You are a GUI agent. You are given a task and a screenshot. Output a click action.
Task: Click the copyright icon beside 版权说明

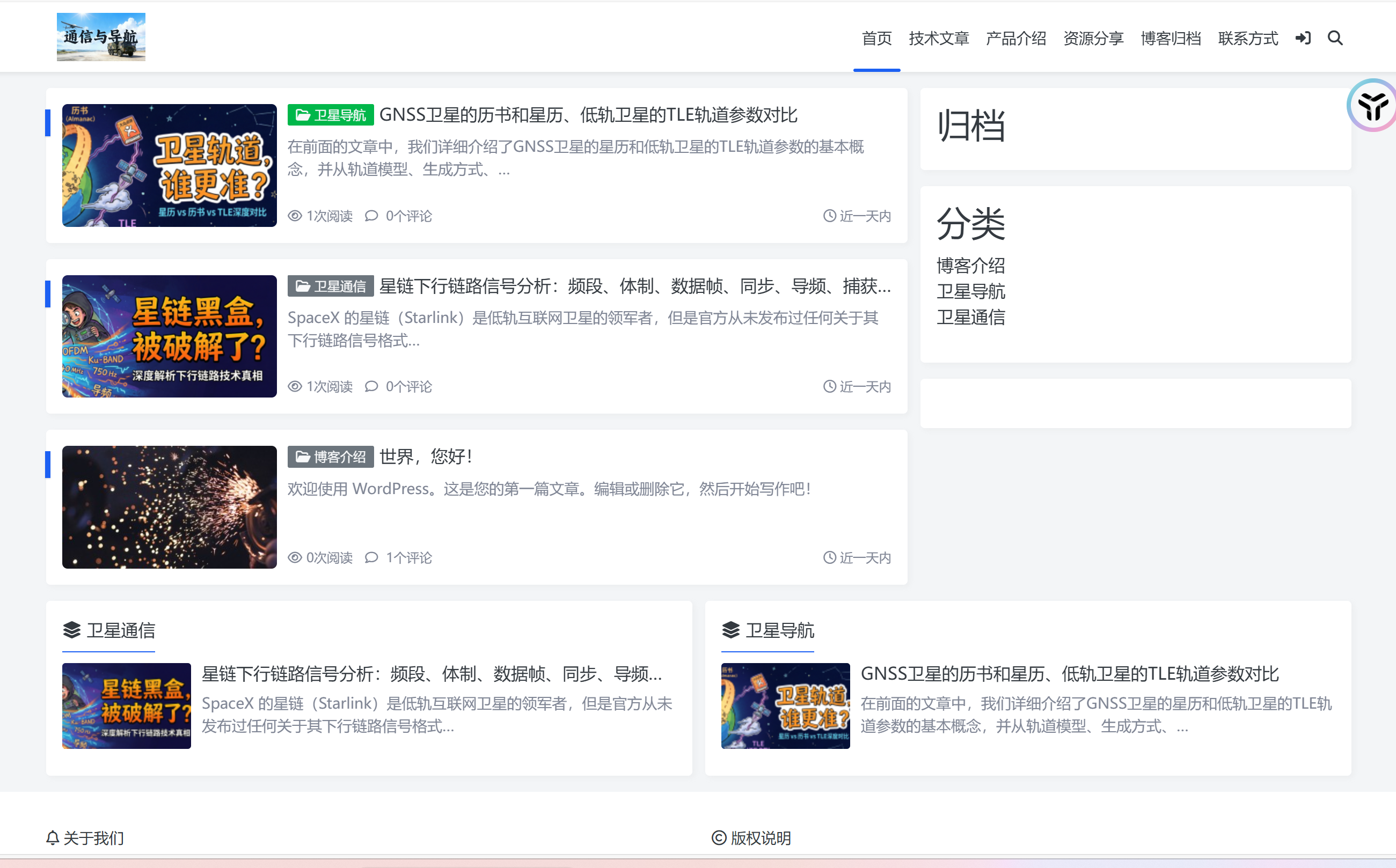717,837
